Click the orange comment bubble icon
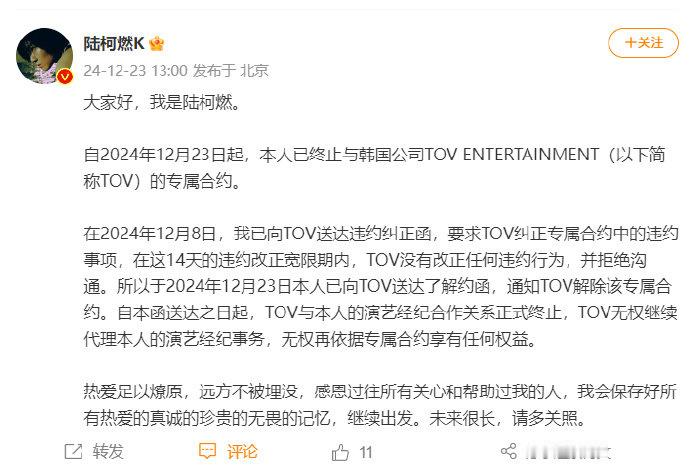Image resolution: width=690 pixels, height=468 pixels. (207, 451)
